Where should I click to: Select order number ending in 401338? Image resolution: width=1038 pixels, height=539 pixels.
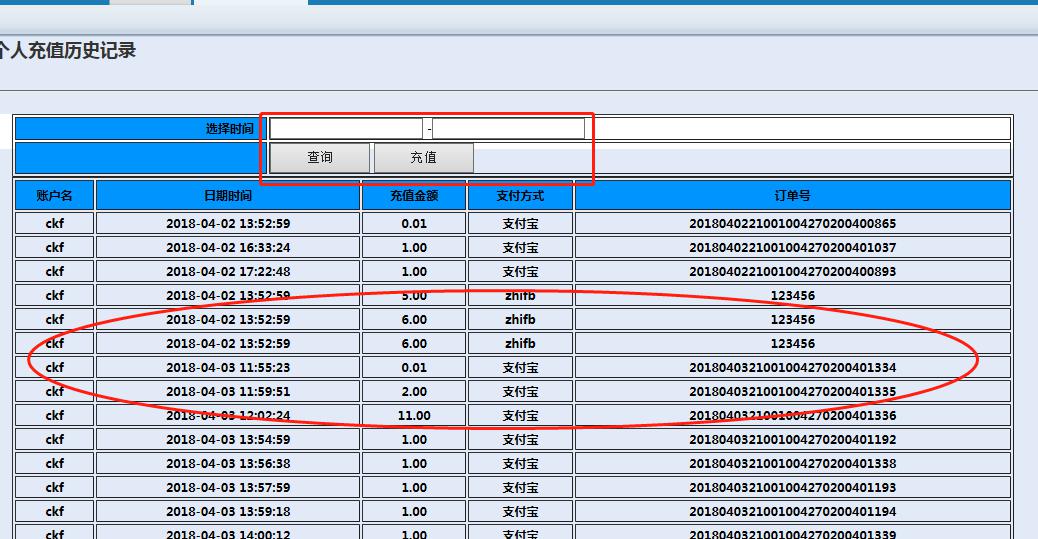[x=792, y=464]
